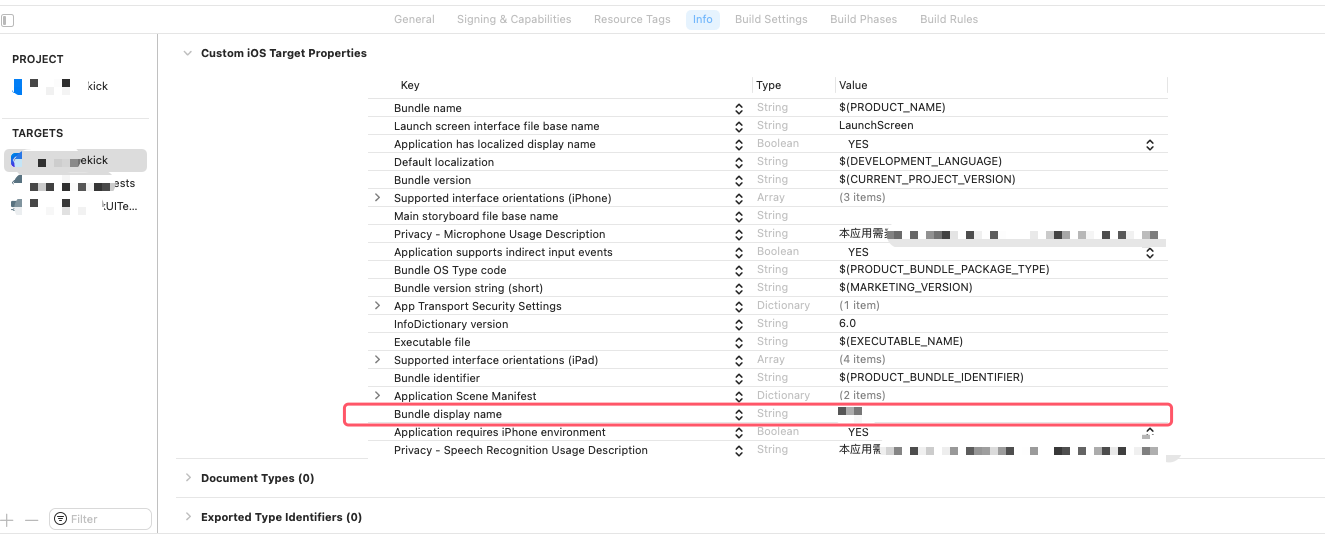1325x541 pixels.
Task: Select Application requires iPhone environment key
Action: tap(500, 432)
